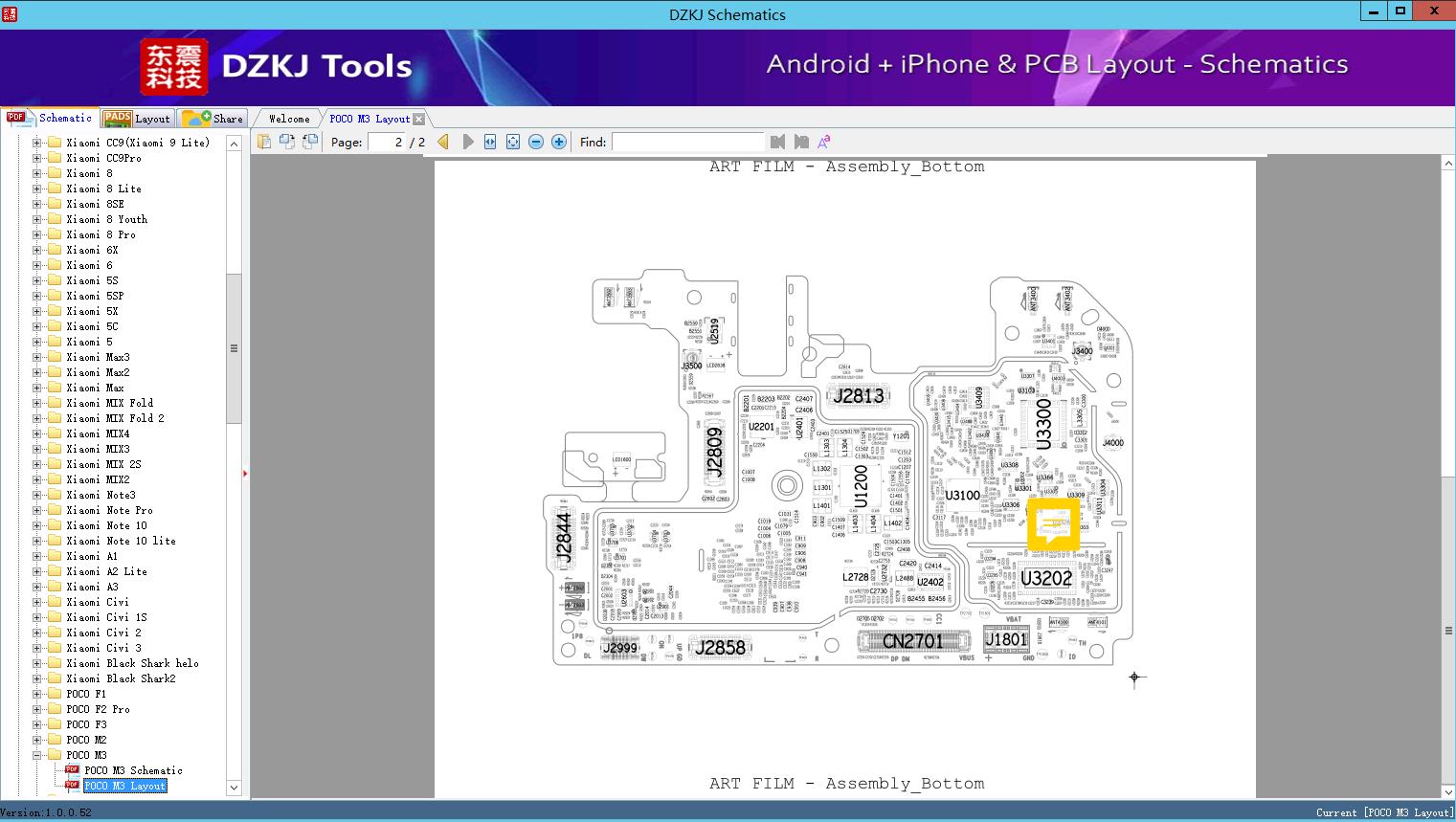Click the fit page icon
1456x822 pixels.
[513, 142]
